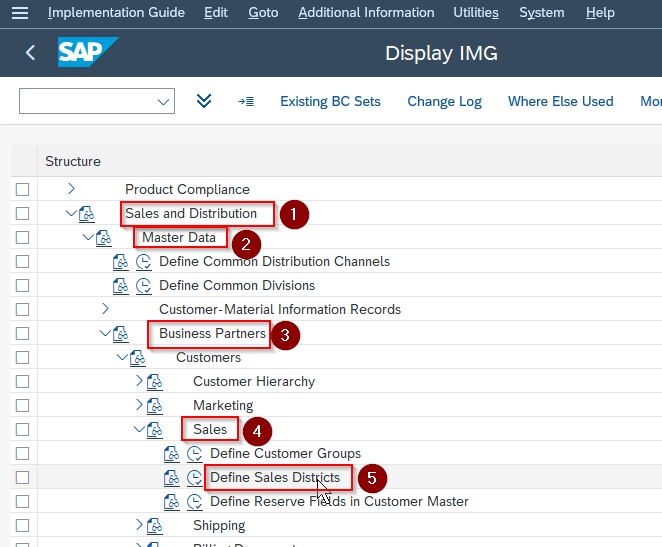Screen dimensions: 662x547
Task: Open documentation icon for Master Data
Action: 103,238
